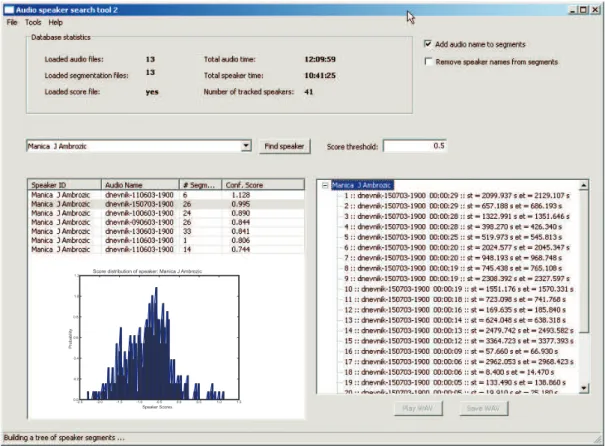Collapse the Manica J Ambrozic tree node
Image resolution: width=605 pixels, height=446 pixels.
point(325,185)
